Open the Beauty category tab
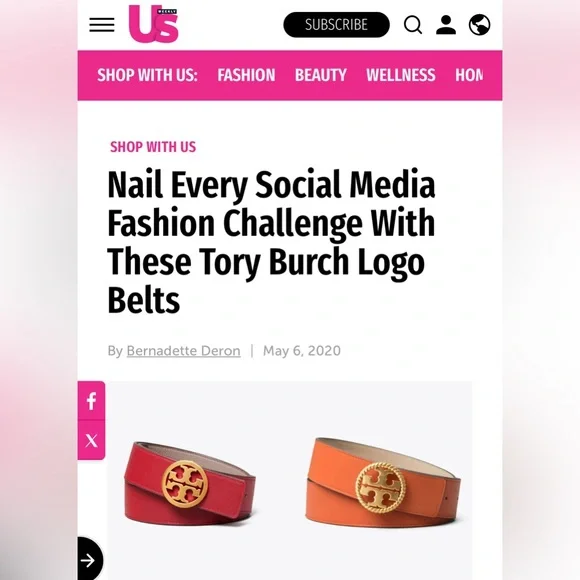Screen dimensions: 580x580 (321, 75)
